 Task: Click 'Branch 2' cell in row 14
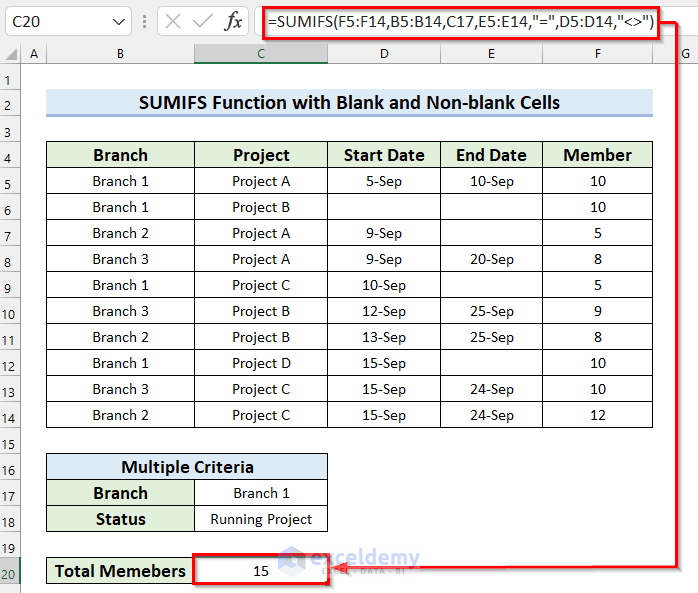[120, 415]
